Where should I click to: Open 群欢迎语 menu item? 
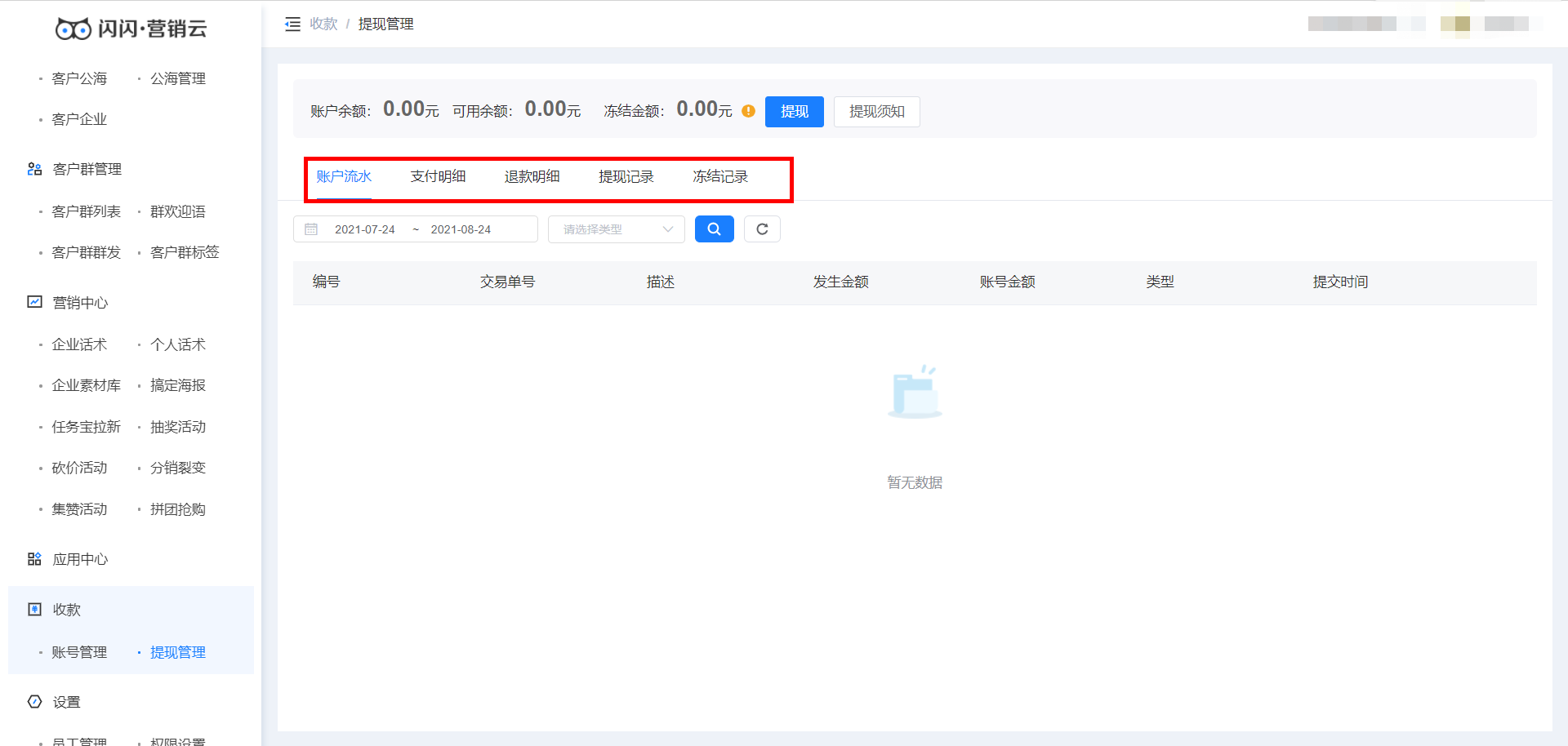(x=178, y=211)
